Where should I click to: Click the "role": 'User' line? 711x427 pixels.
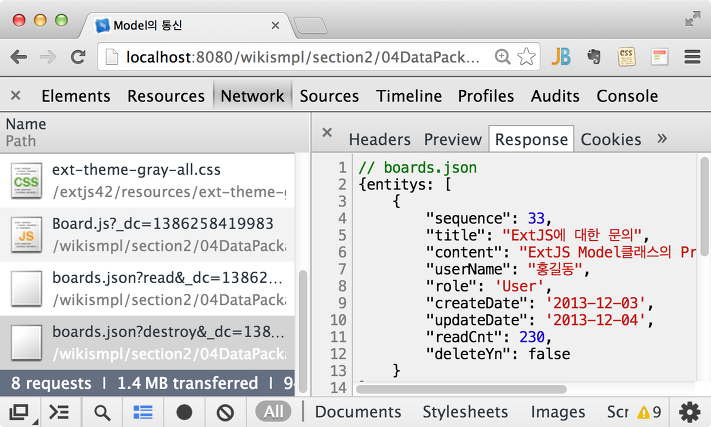click(x=488, y=286)
